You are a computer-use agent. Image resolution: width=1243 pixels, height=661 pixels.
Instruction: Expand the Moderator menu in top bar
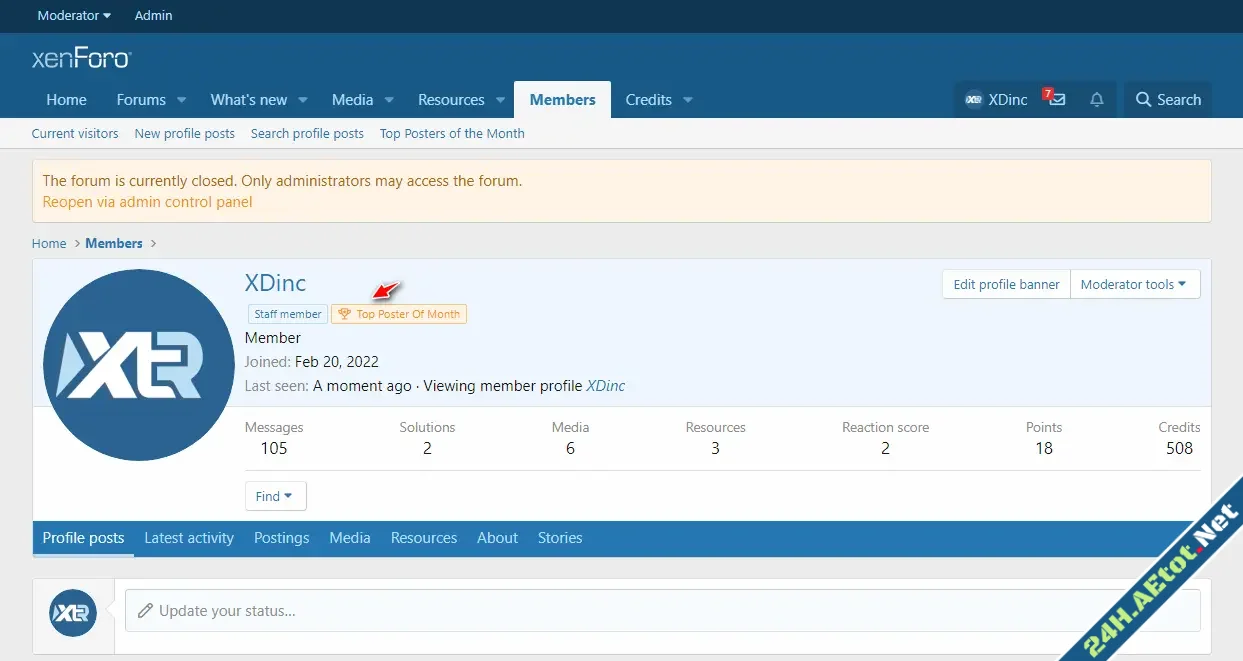(x=74, y=16)
